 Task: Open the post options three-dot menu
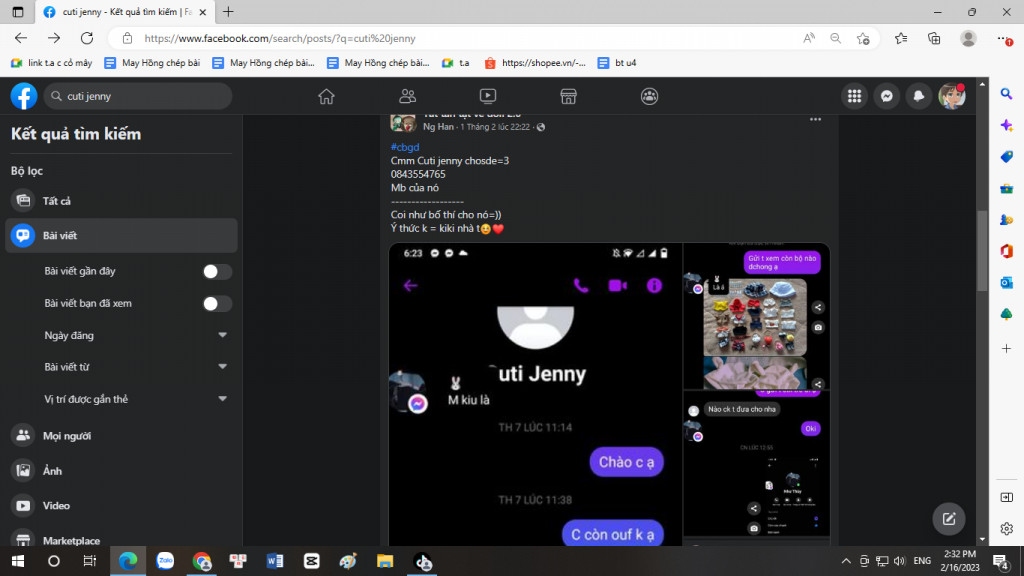pos(815,119)
